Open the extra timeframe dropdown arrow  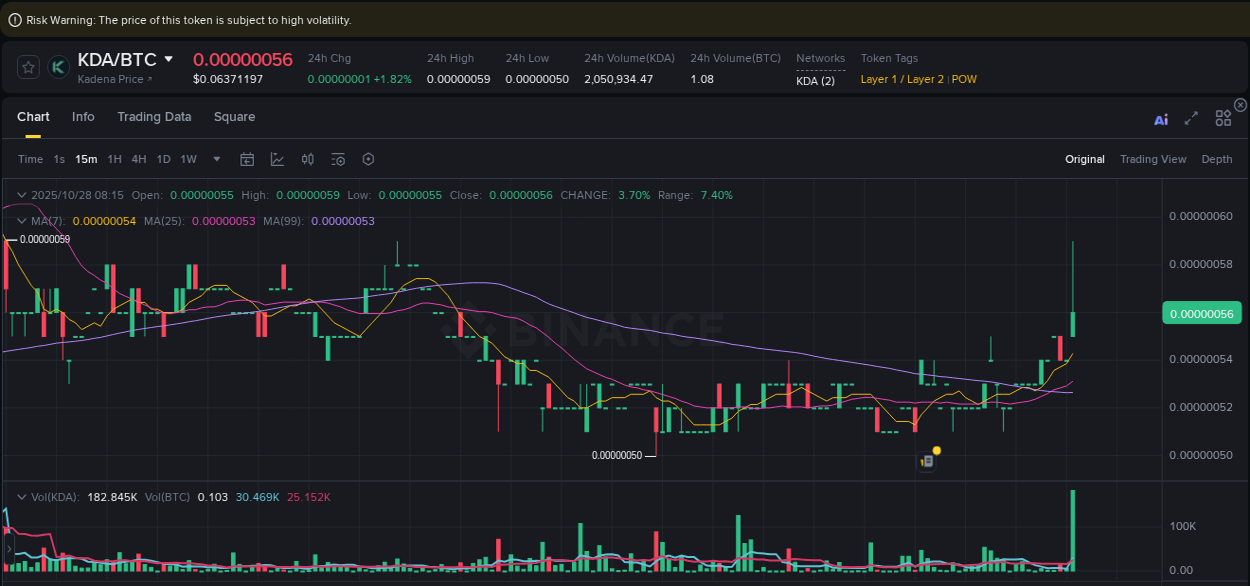tap(216, 159)
